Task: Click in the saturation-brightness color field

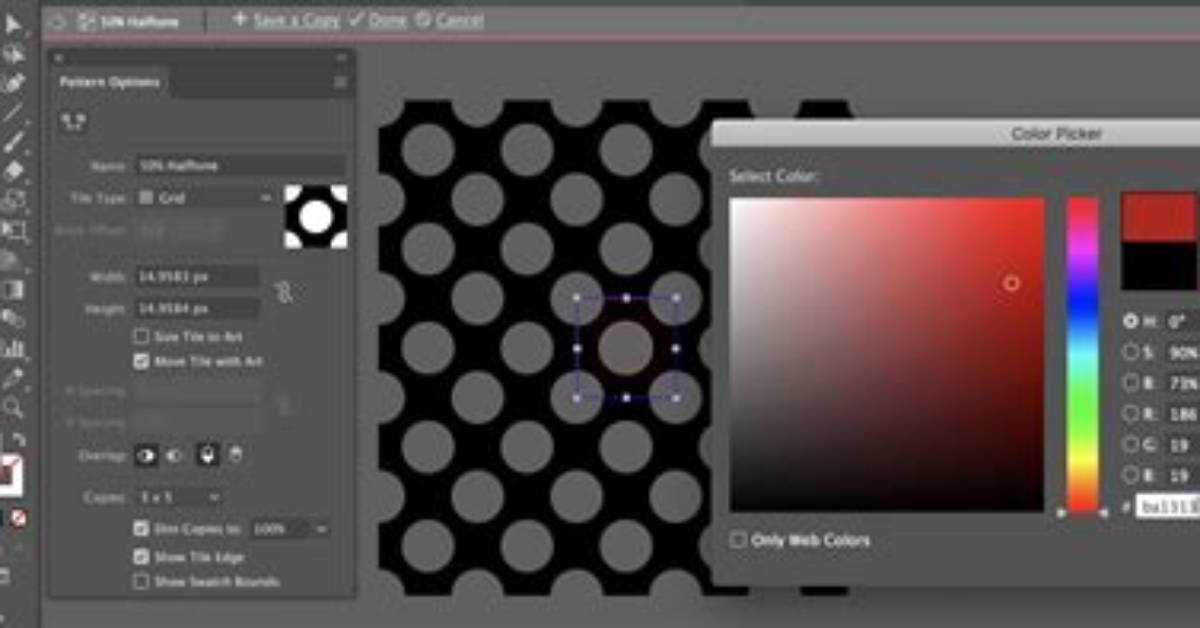Action: [x=887, y=355]
